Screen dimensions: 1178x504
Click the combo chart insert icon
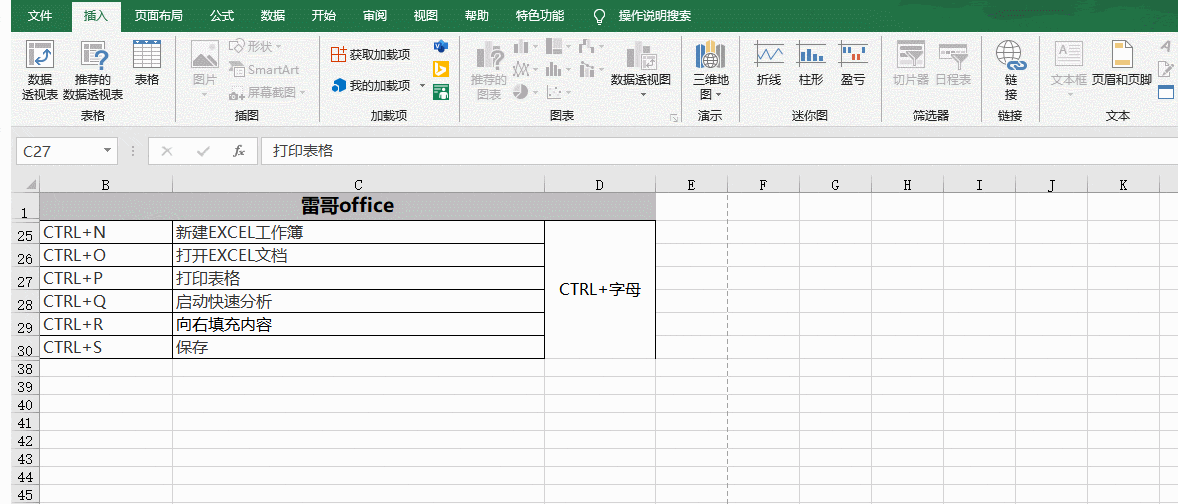(x=587, y=70)
